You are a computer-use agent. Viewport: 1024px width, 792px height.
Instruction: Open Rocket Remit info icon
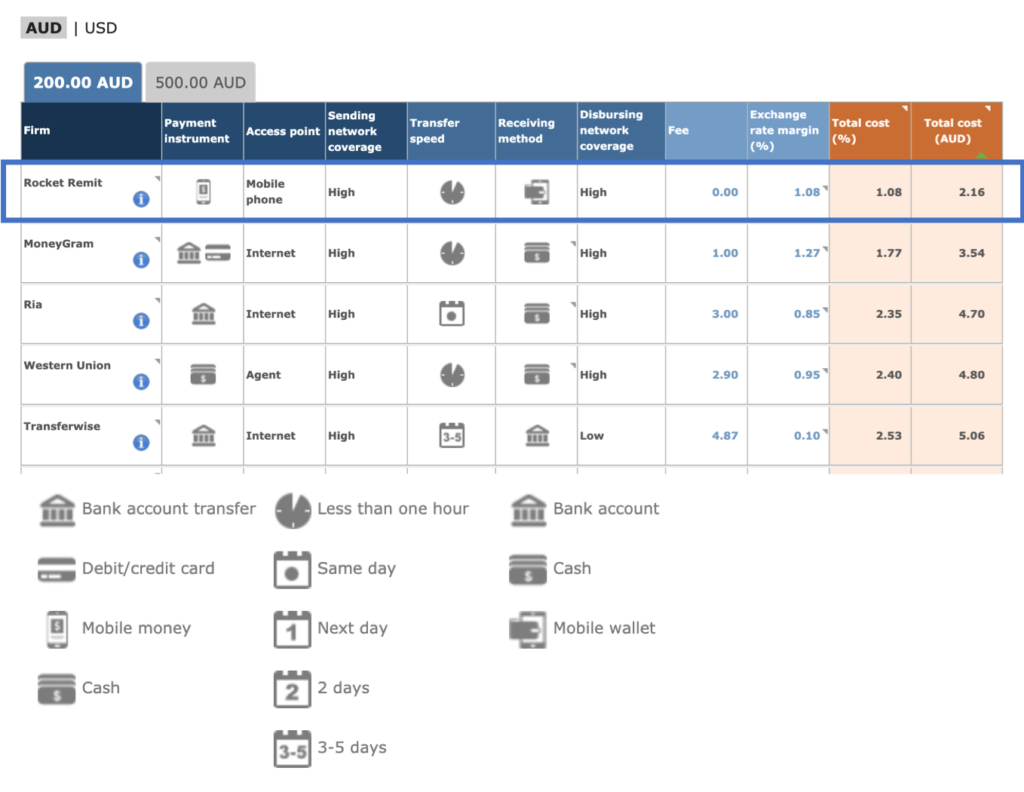tap(141, 199)
